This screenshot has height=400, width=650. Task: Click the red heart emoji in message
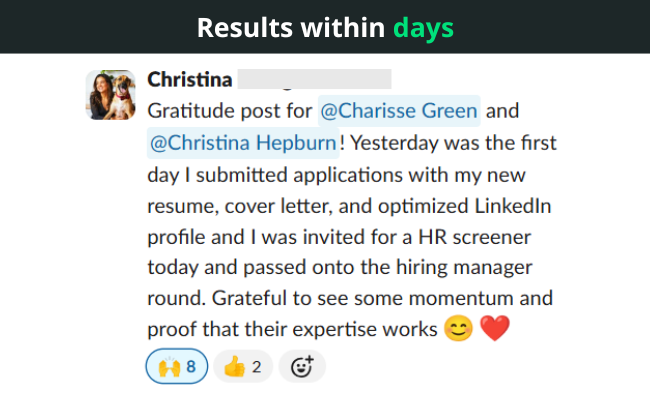tap(495, 328)
